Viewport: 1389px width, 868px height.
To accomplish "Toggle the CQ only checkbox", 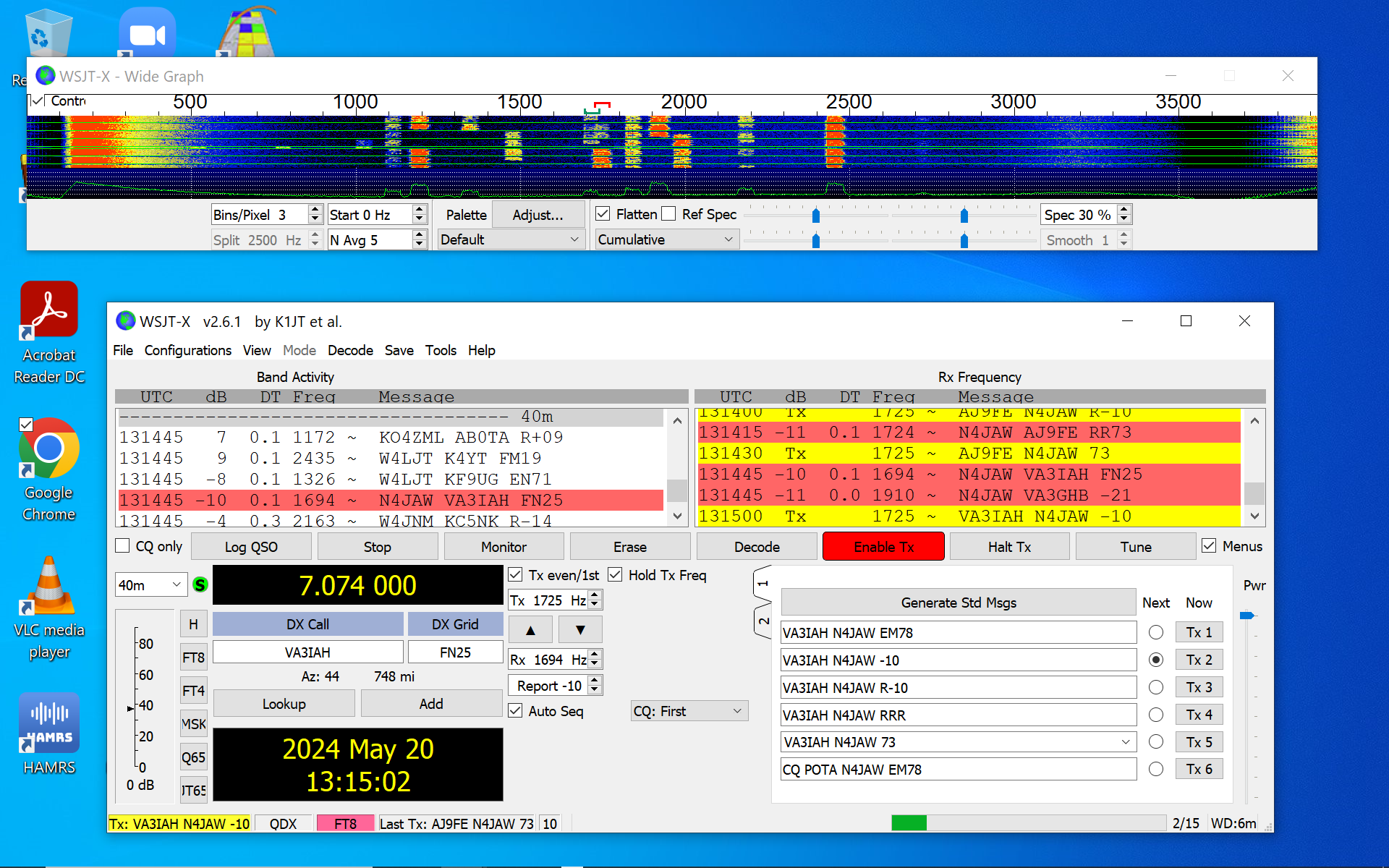I will click(123, 546).
